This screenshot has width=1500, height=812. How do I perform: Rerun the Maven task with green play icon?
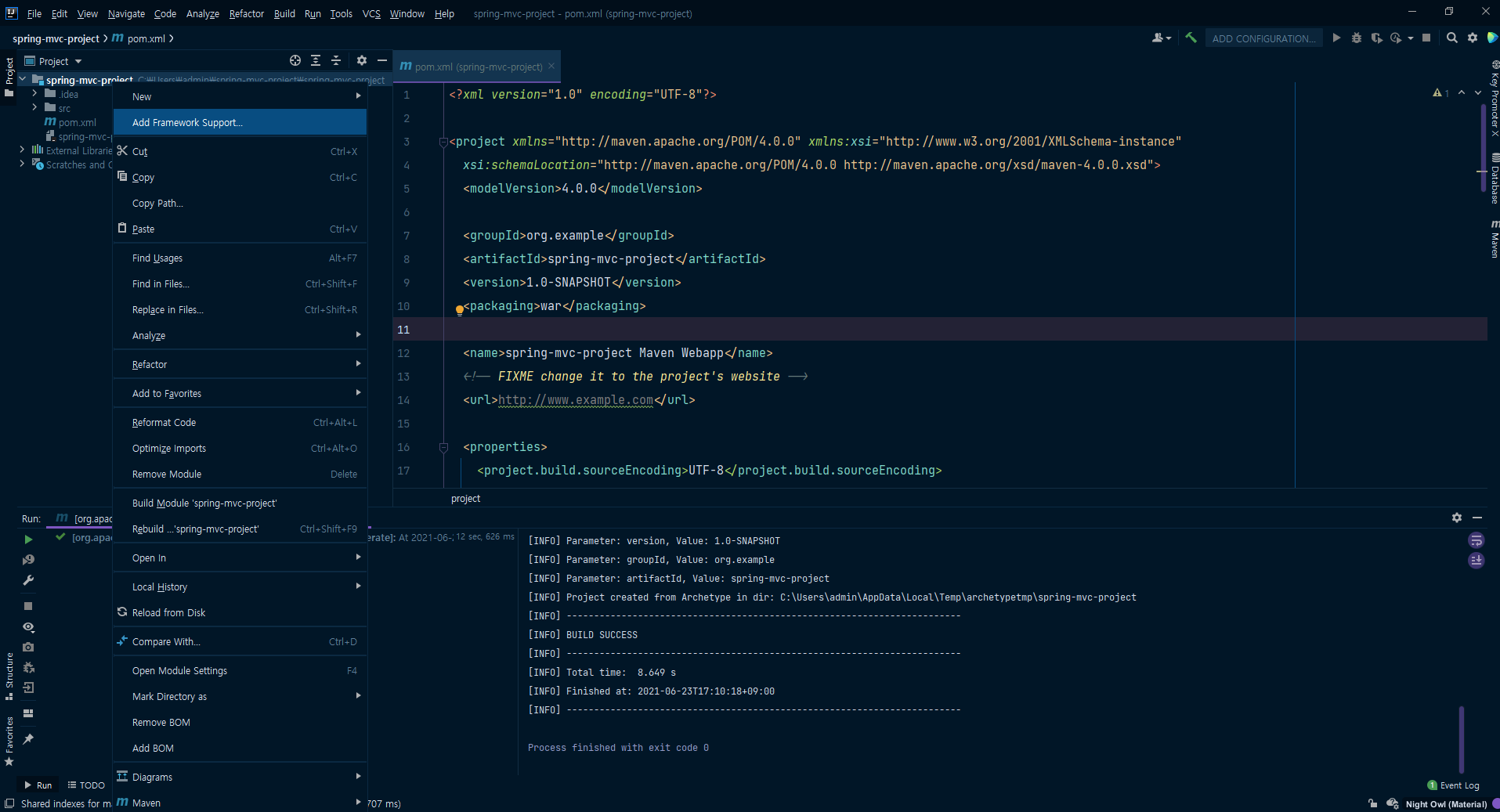pyautogui.click(x=28, y=540)
